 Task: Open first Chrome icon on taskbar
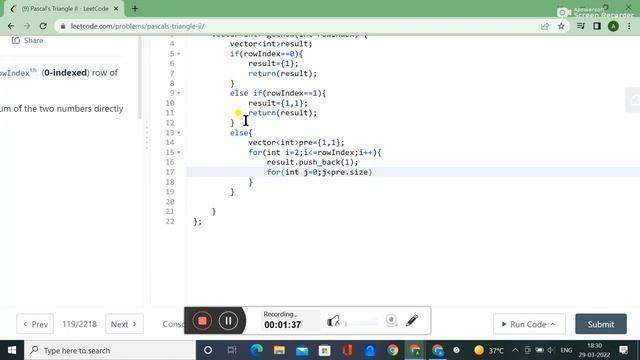(393, 350)
